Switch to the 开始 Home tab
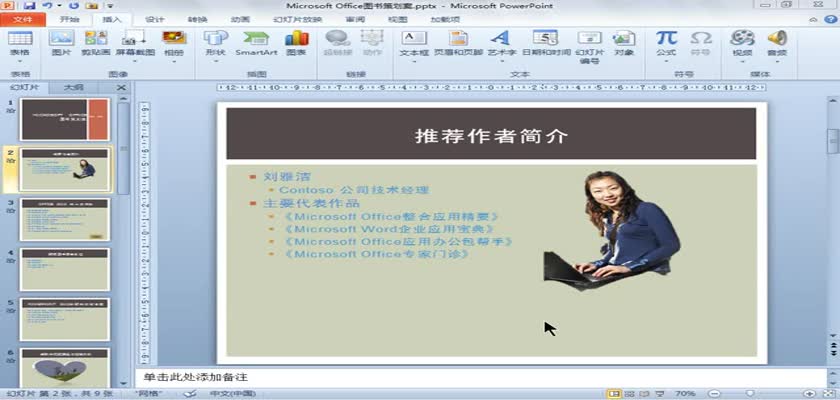The image size is (840, 400). point(70,20)
